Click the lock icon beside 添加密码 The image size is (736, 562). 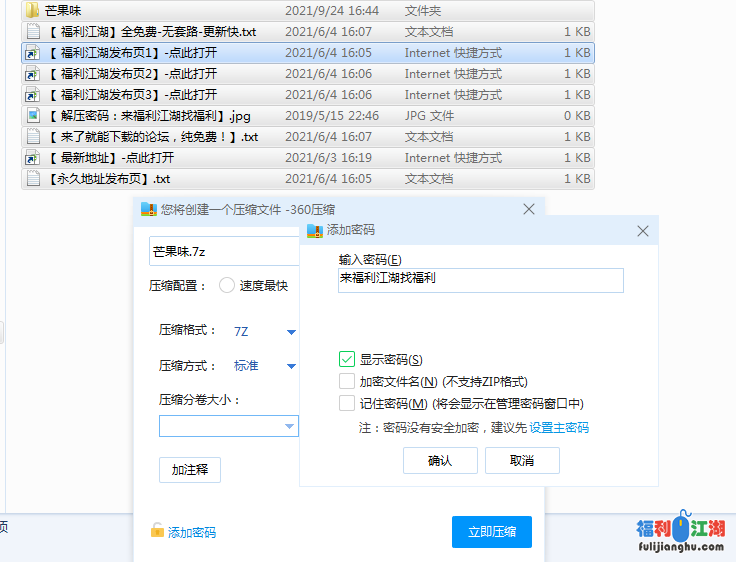(x=157, y=532)
